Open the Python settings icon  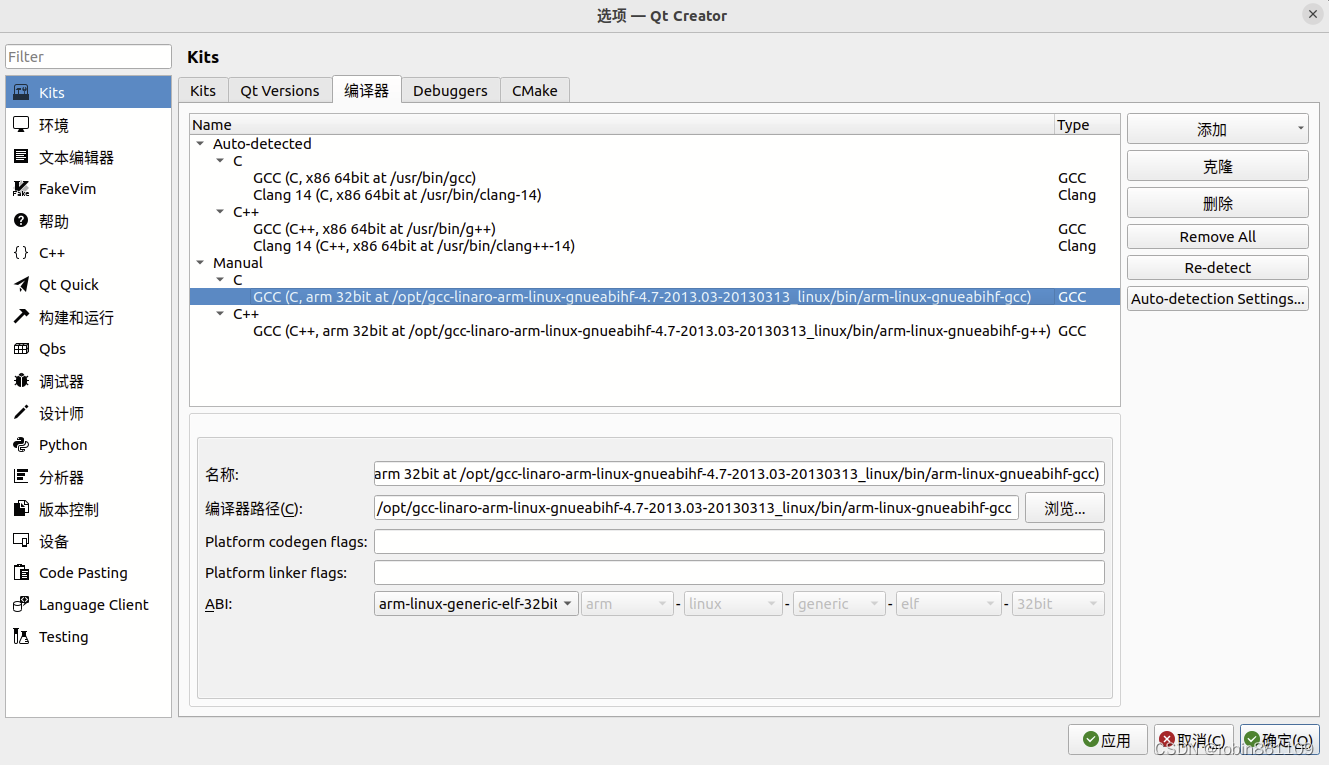tap(21, 444)
